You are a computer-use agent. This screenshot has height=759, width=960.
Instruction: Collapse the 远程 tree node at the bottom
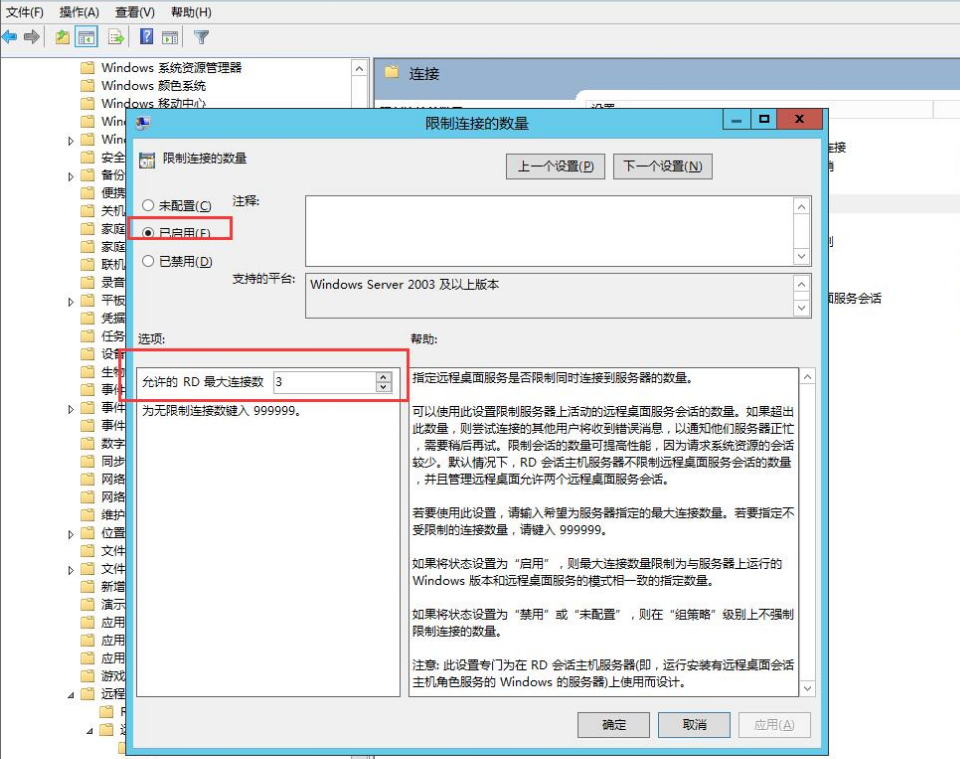[x=71, y=694]
